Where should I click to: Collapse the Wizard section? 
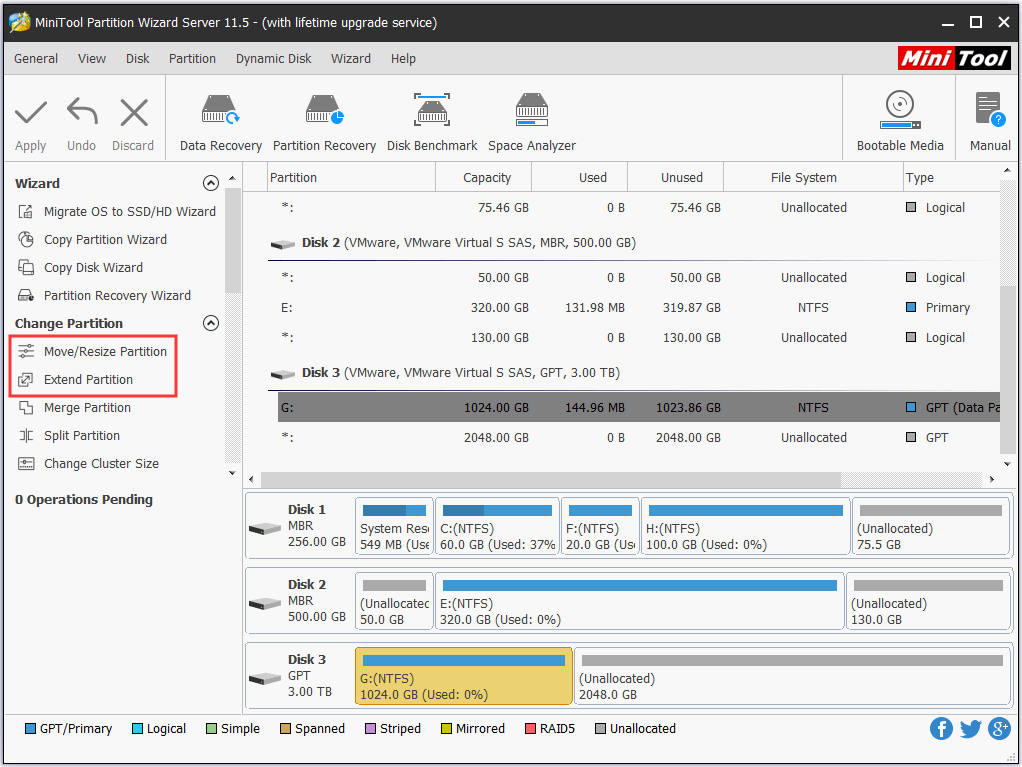coord(211,183)
